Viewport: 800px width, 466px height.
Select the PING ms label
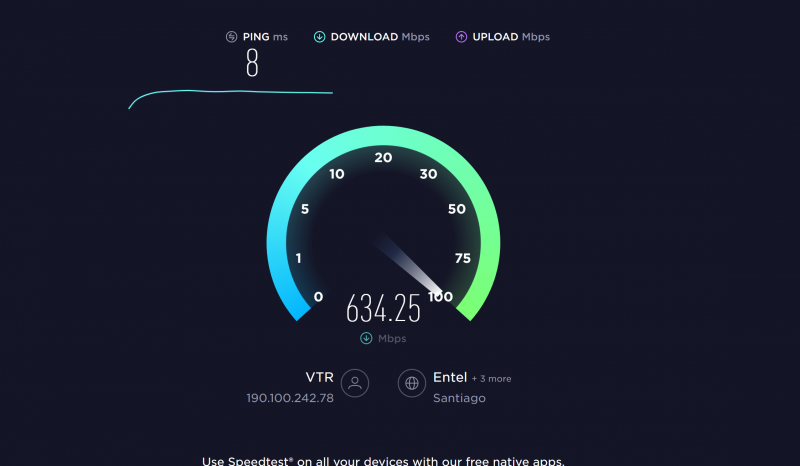265,37
